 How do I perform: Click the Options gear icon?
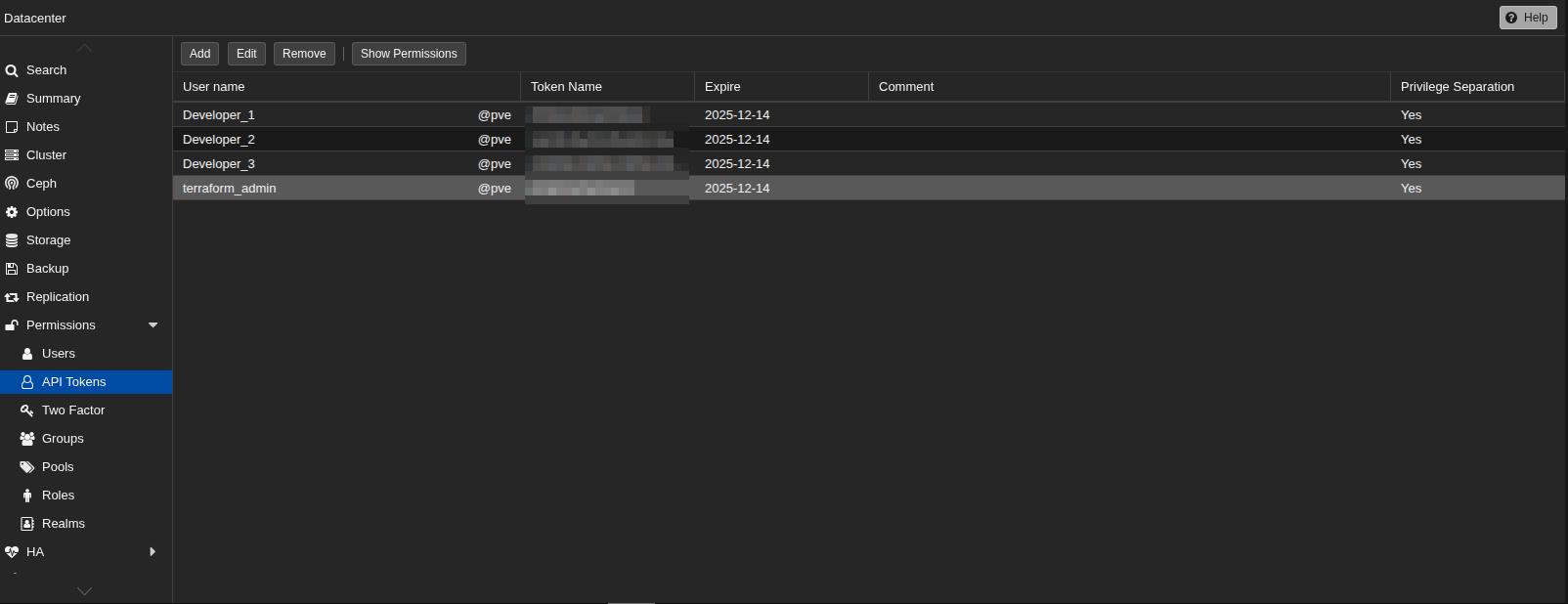click(12, 212)
